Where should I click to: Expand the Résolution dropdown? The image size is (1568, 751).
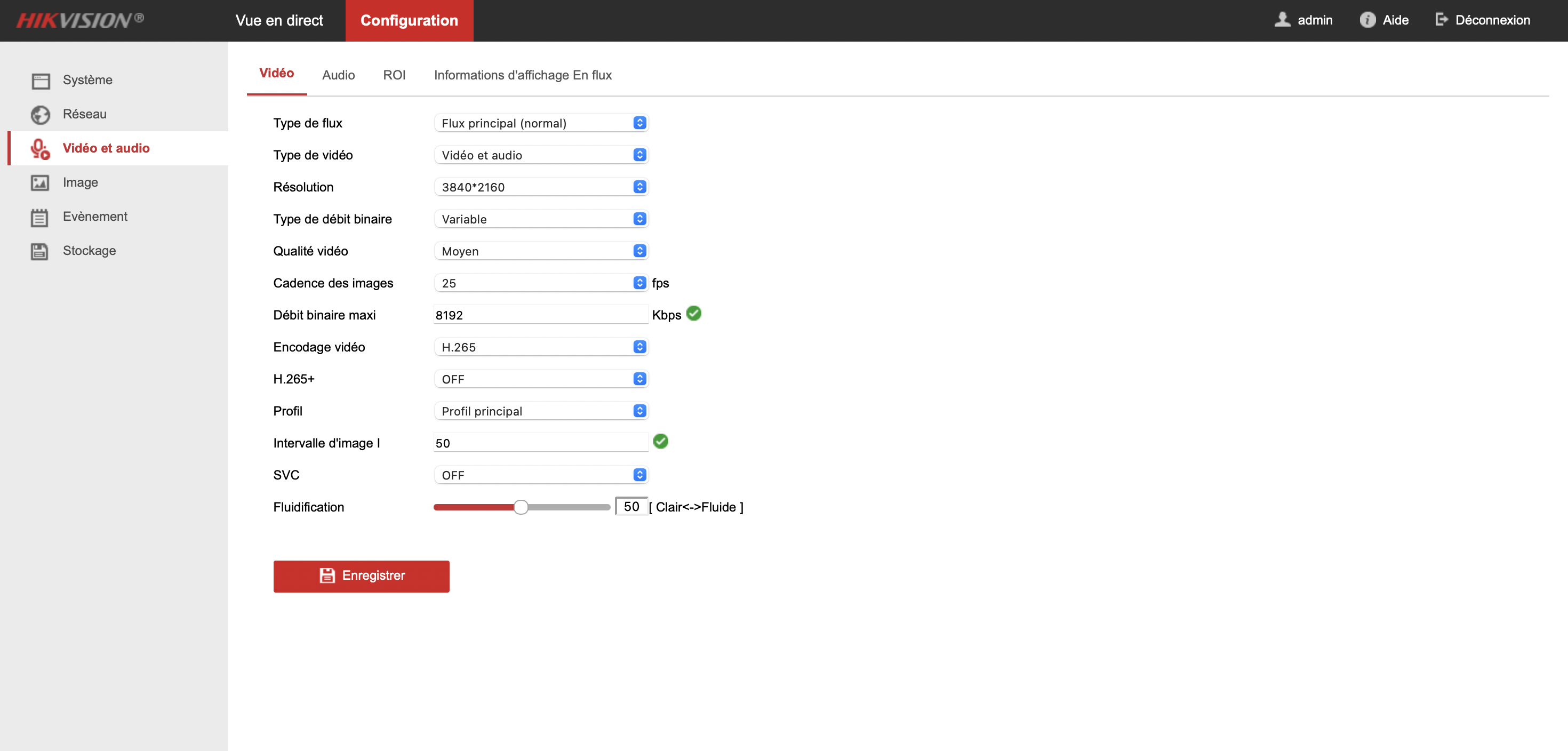click(540, 187)
